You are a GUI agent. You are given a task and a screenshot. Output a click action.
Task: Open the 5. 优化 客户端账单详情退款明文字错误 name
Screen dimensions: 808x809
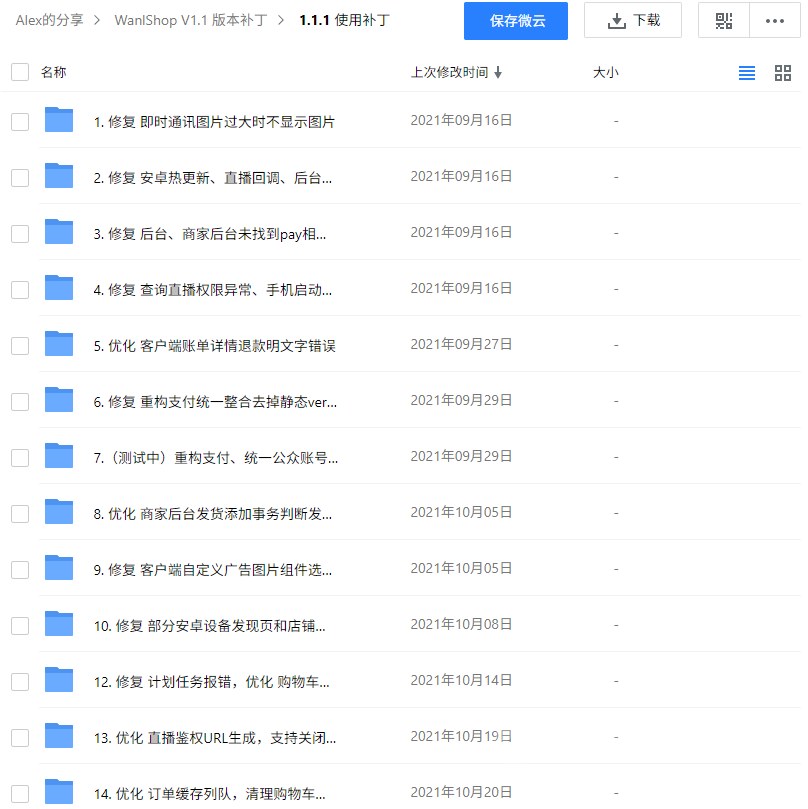214,346
